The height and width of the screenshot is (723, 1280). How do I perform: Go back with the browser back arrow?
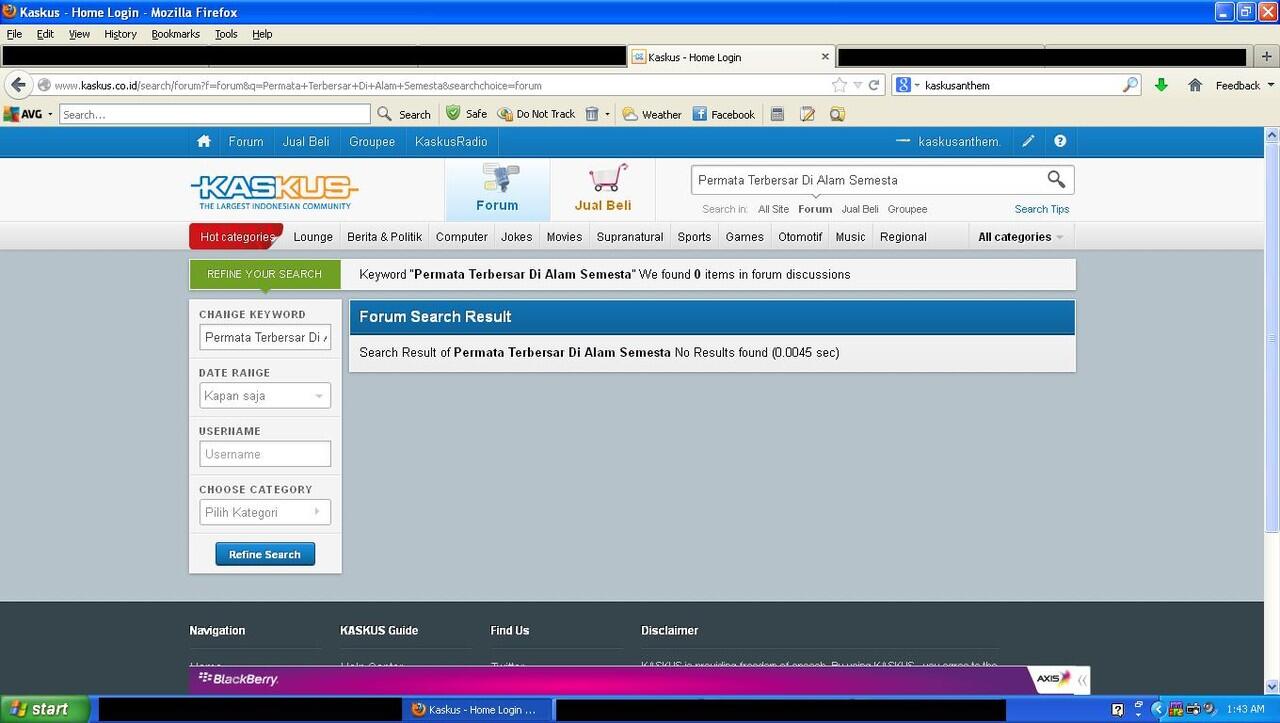pyautogui.click(x=18, y=85)
